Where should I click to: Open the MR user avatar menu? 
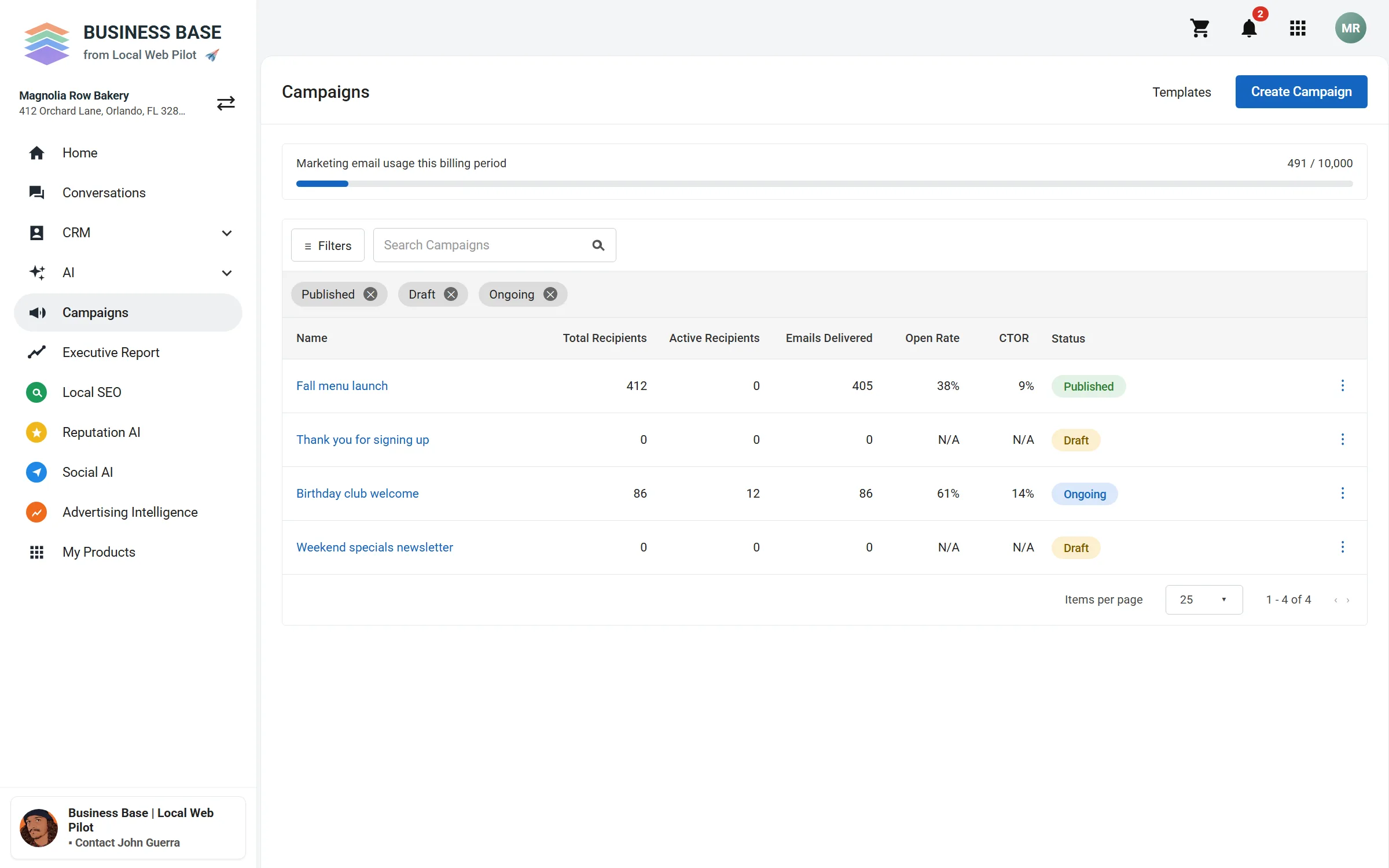click(x=1350, y=28)
